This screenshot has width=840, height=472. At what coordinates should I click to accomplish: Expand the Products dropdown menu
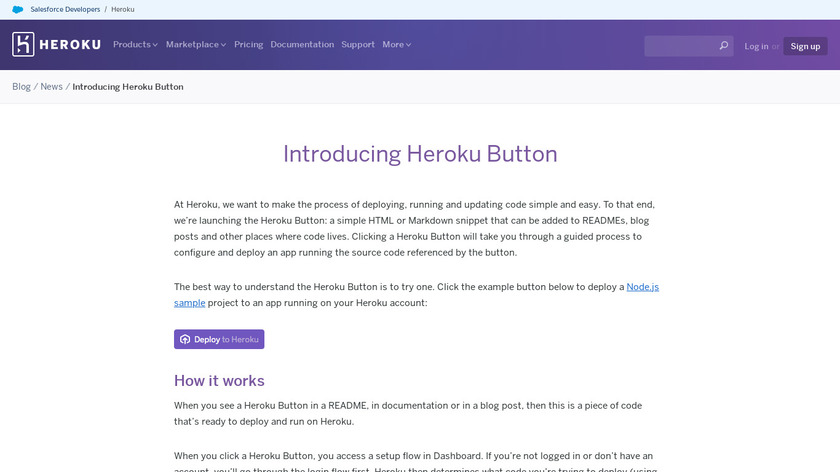point(136,45)
